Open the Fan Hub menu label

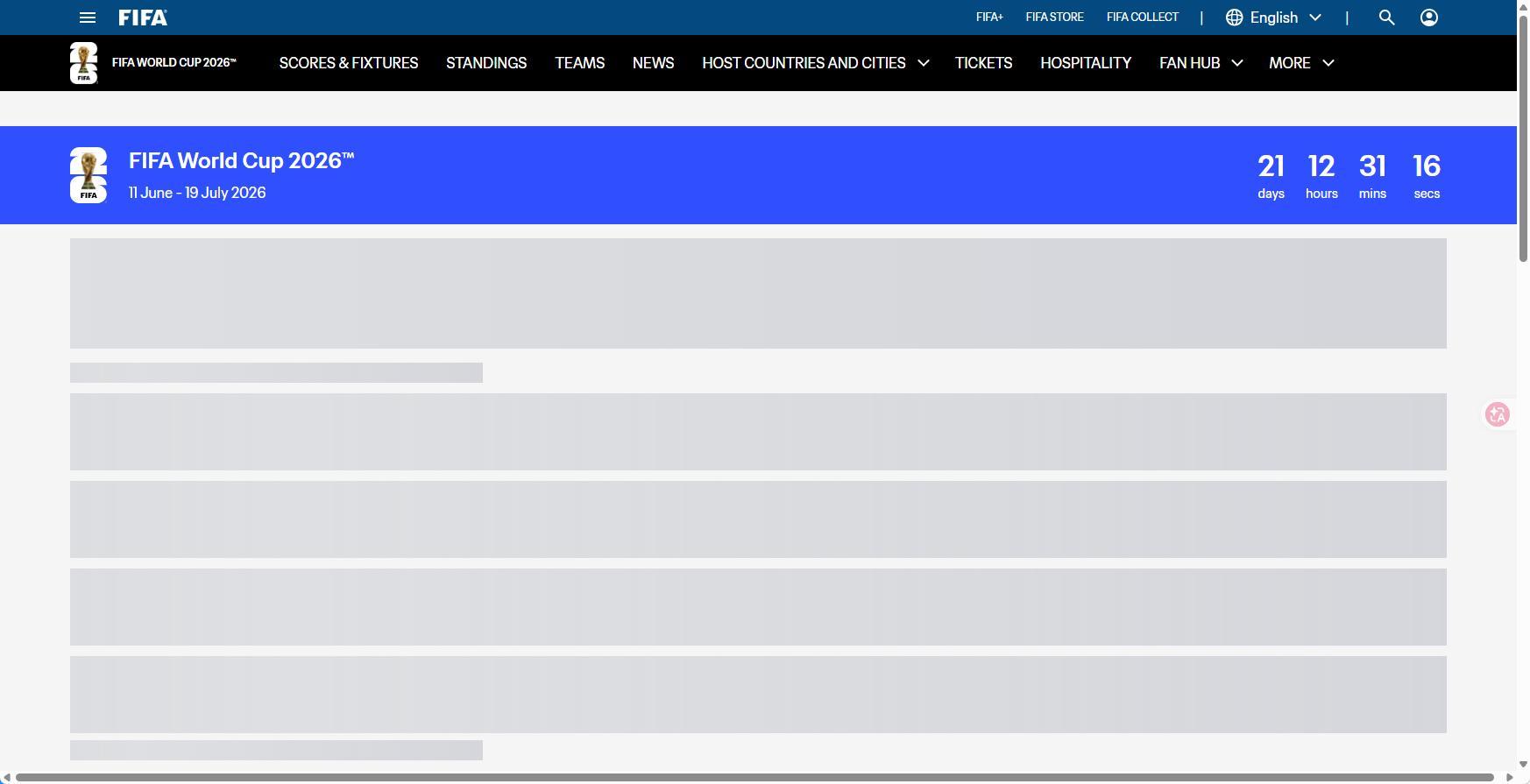[x=1189, y=63]
